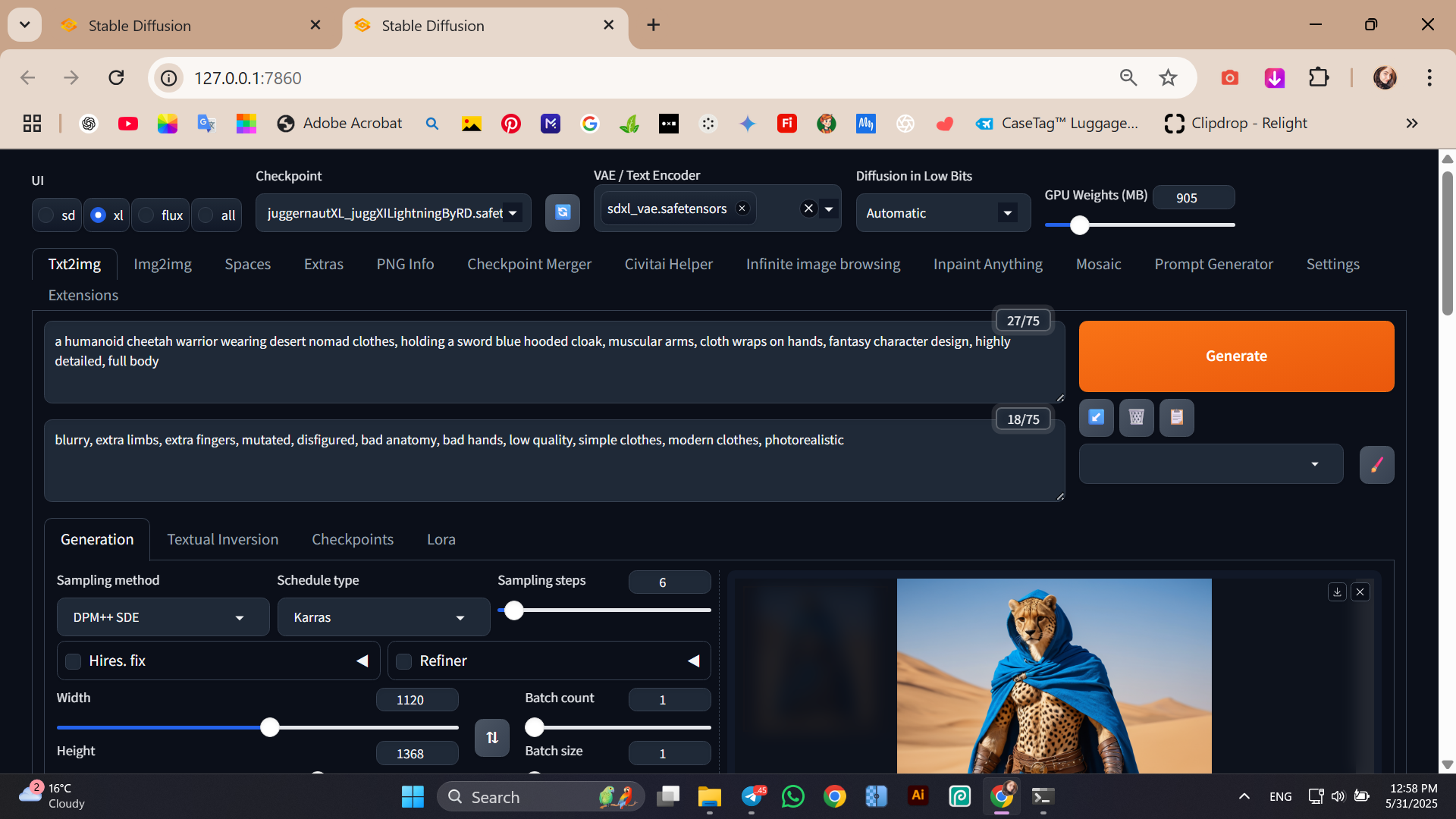
Task: Open the Sampling method dropdown
Action: [162, 617]
